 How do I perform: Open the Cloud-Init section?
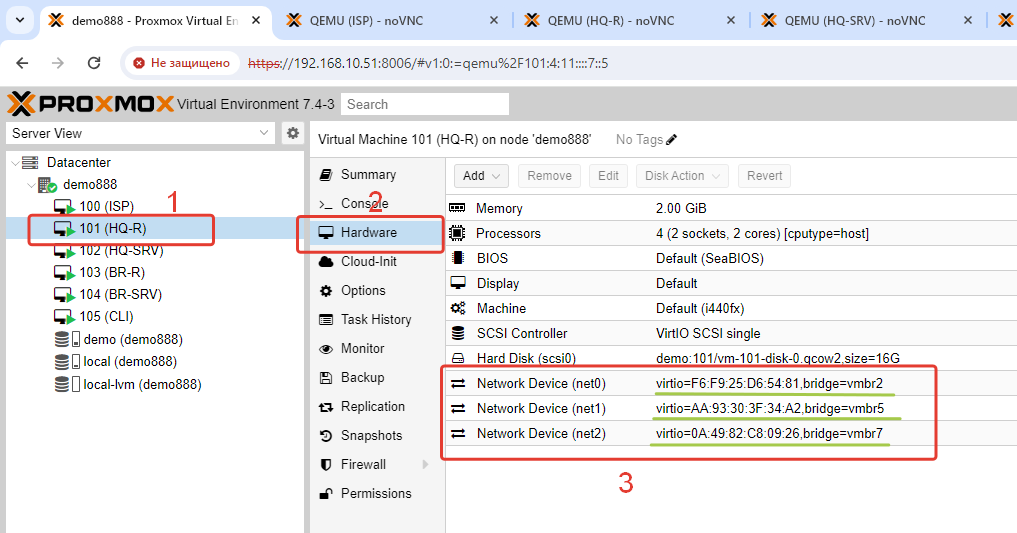coord(369,261)
